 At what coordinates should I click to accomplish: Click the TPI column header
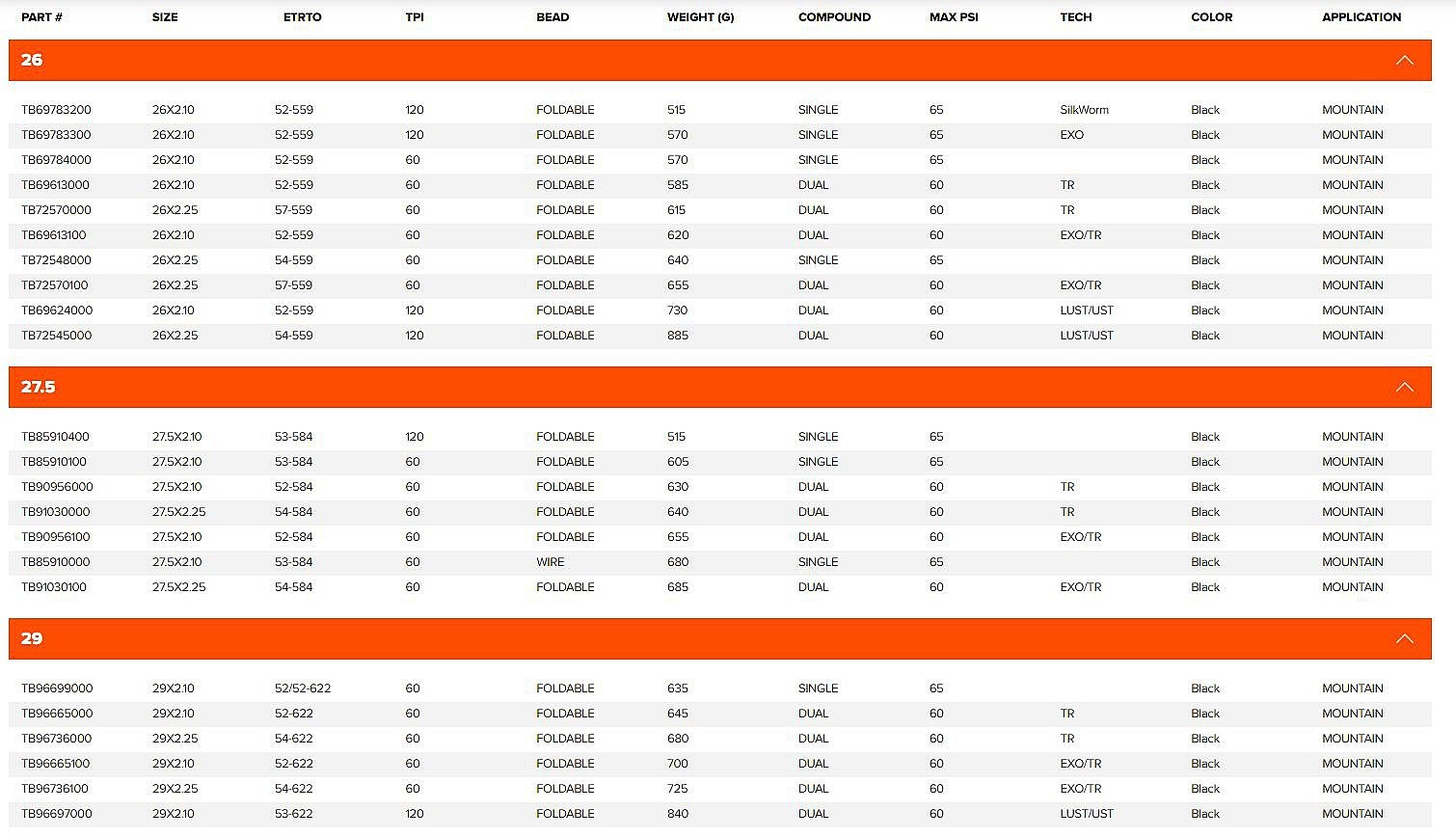pos(415,17)
